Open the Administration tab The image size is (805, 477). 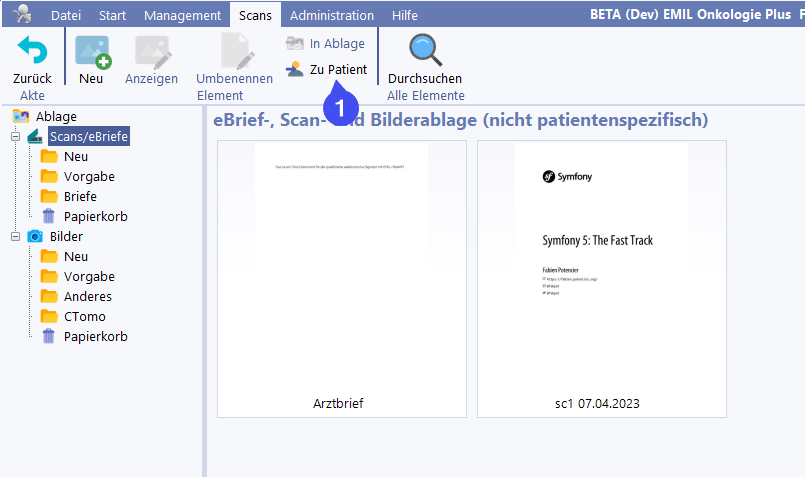(331, 15)
